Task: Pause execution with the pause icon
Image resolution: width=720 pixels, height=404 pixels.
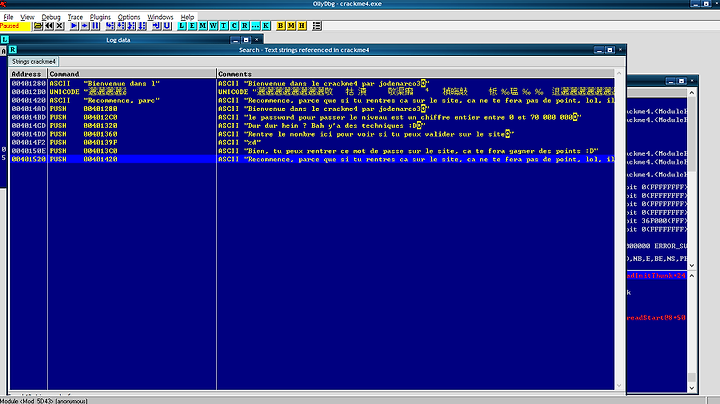Action: click(x=95, y=26)
